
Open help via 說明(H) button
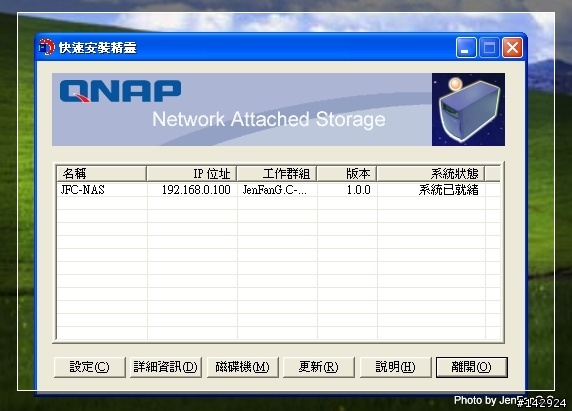pyautogui.click(x=395, y=367)
